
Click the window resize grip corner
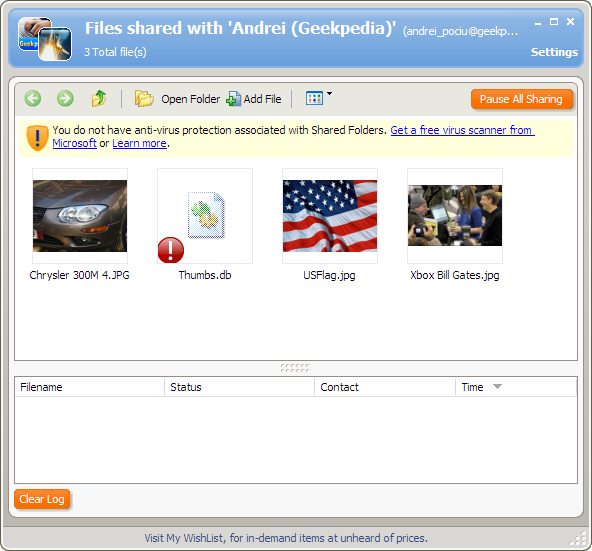pyautogui.click(x=579, y=539)
